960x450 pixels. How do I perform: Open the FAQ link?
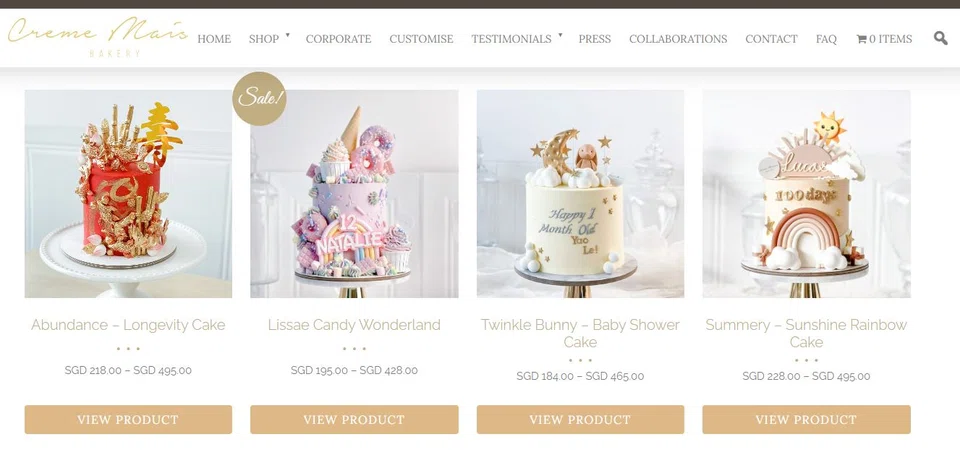coord(826,39)
